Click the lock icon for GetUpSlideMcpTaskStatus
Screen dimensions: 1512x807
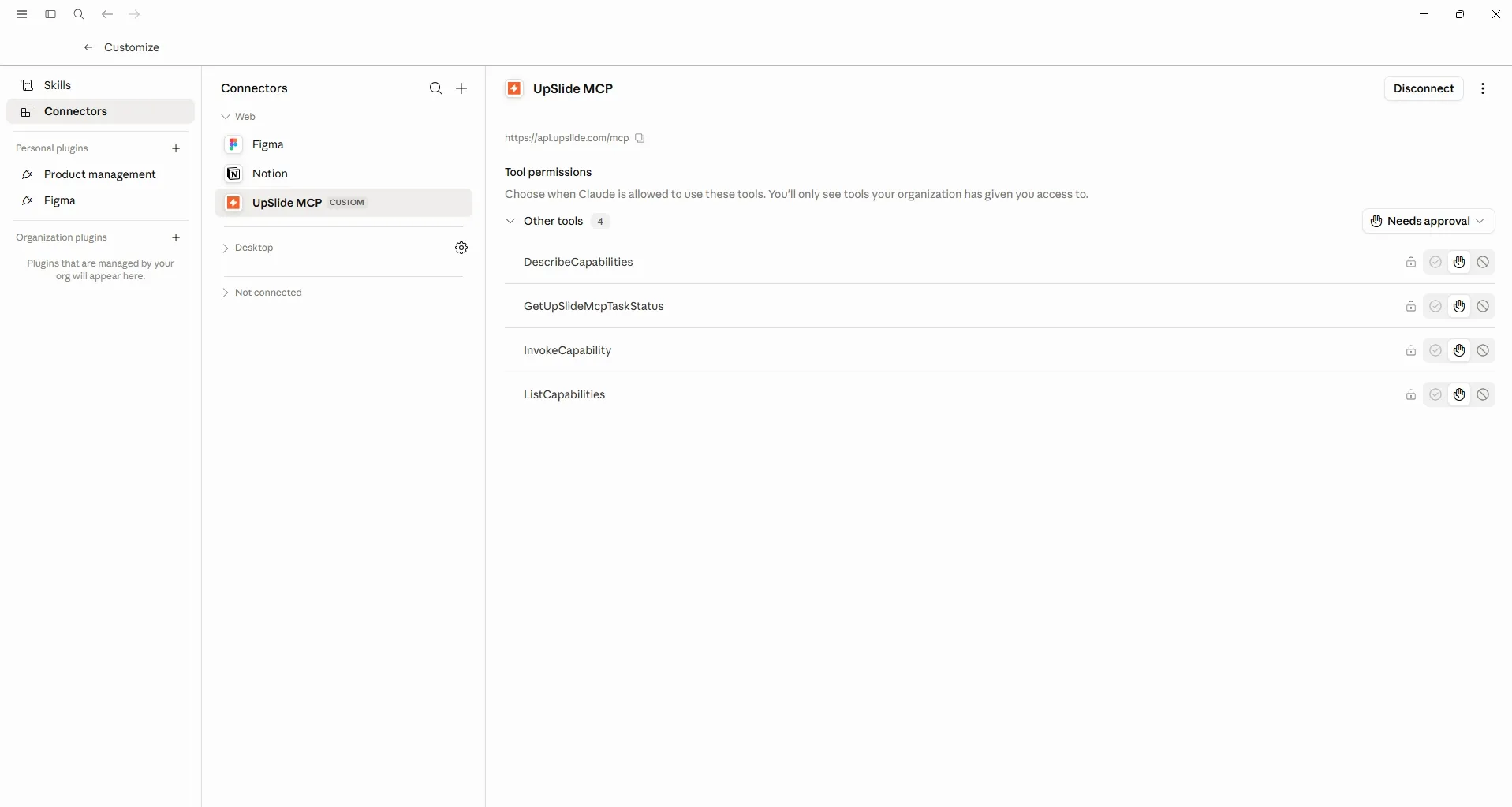[x=1411, y=306]
